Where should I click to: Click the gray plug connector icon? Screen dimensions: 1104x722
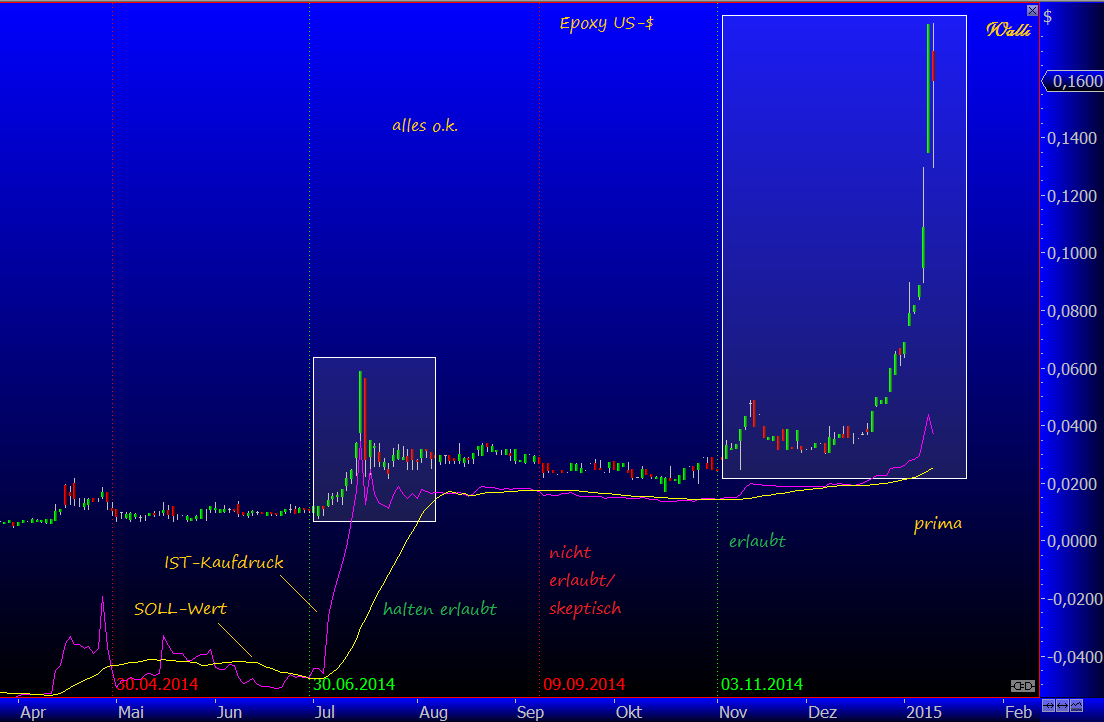(1023, 685)
